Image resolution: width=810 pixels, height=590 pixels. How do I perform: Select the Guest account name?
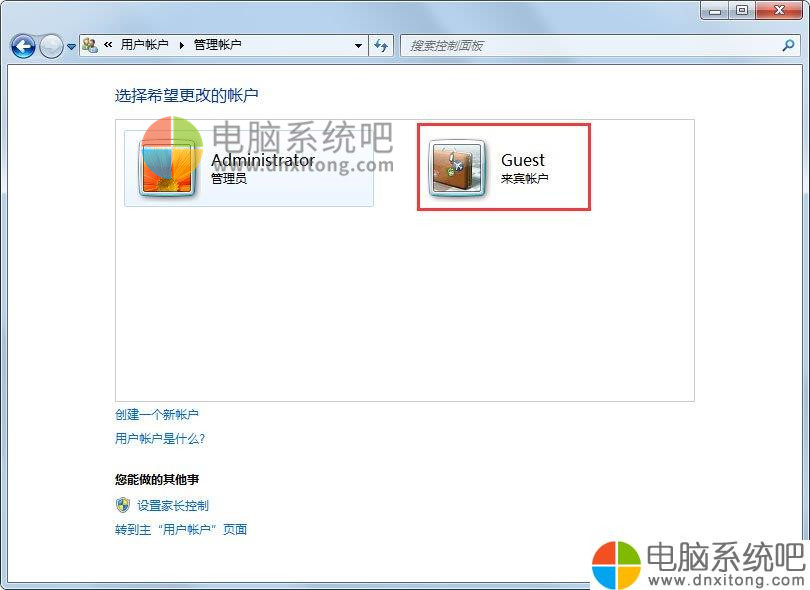[523, 160]
